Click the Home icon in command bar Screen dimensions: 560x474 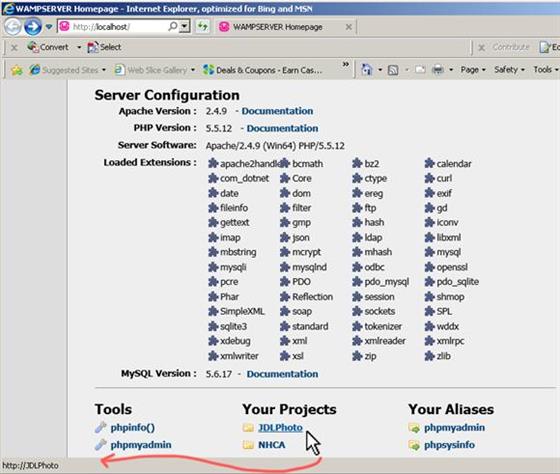click(367, 70)
